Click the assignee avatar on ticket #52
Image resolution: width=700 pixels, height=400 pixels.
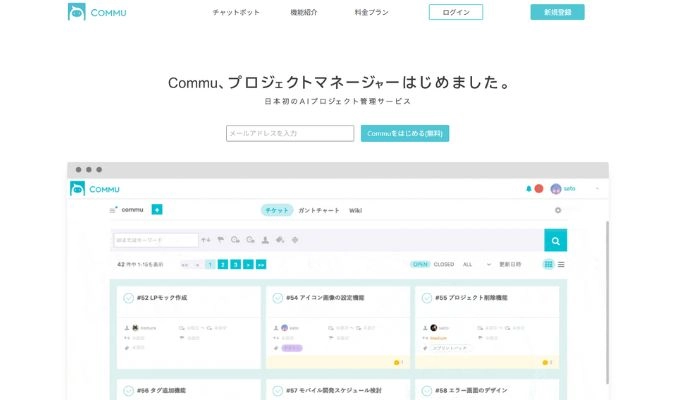point(135,328)
